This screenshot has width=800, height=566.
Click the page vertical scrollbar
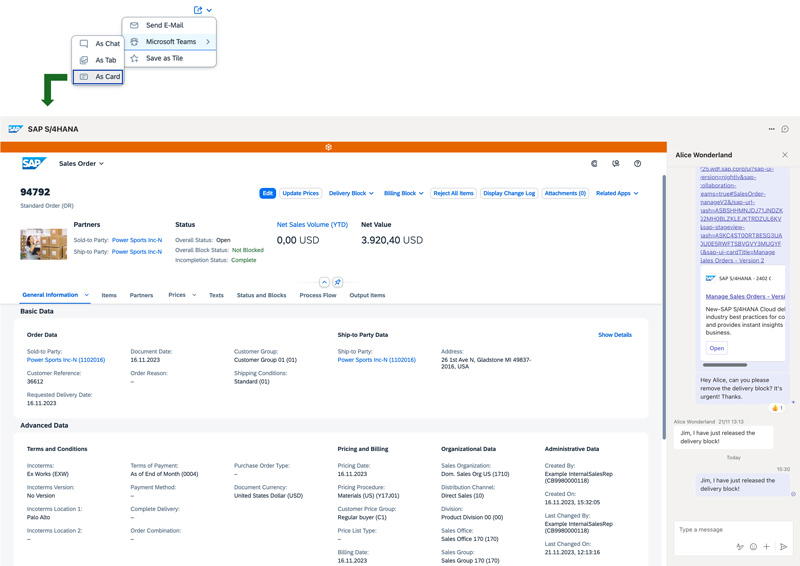(664, 306)
